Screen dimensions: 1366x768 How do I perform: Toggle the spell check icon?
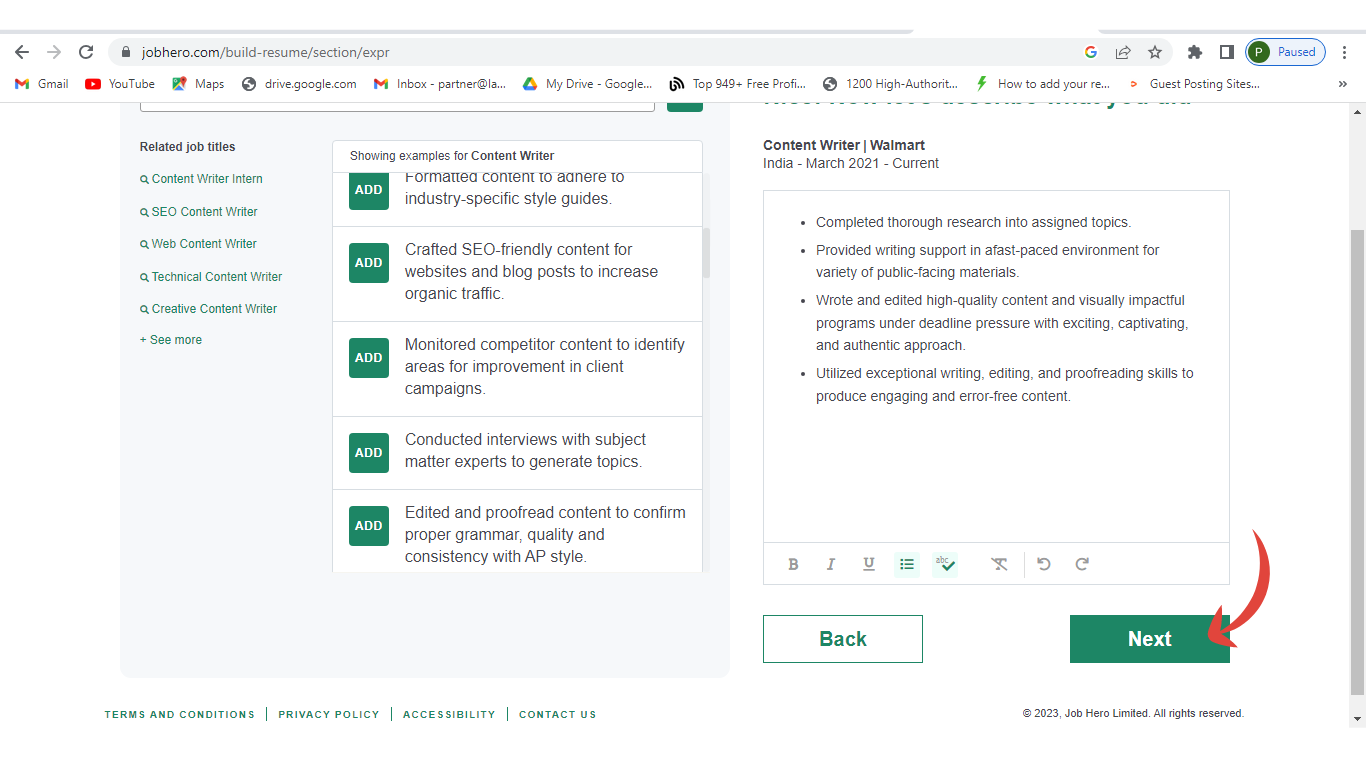(x=945, y=564)
